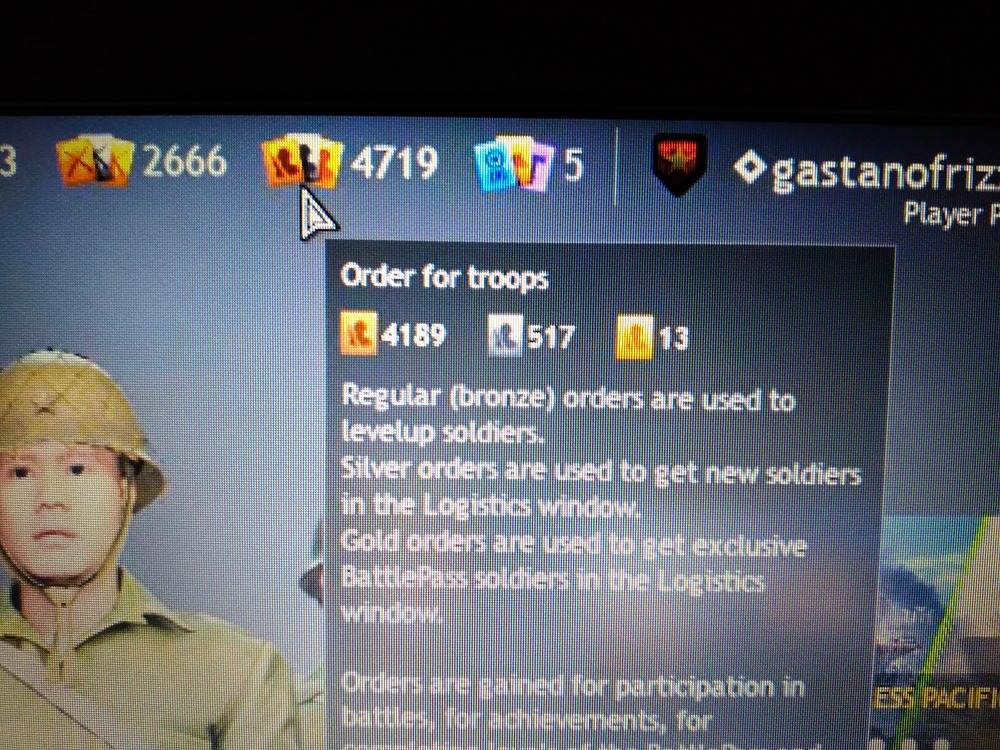
Task: Click the diamond icon before the player name
Action: pos(750,168)
